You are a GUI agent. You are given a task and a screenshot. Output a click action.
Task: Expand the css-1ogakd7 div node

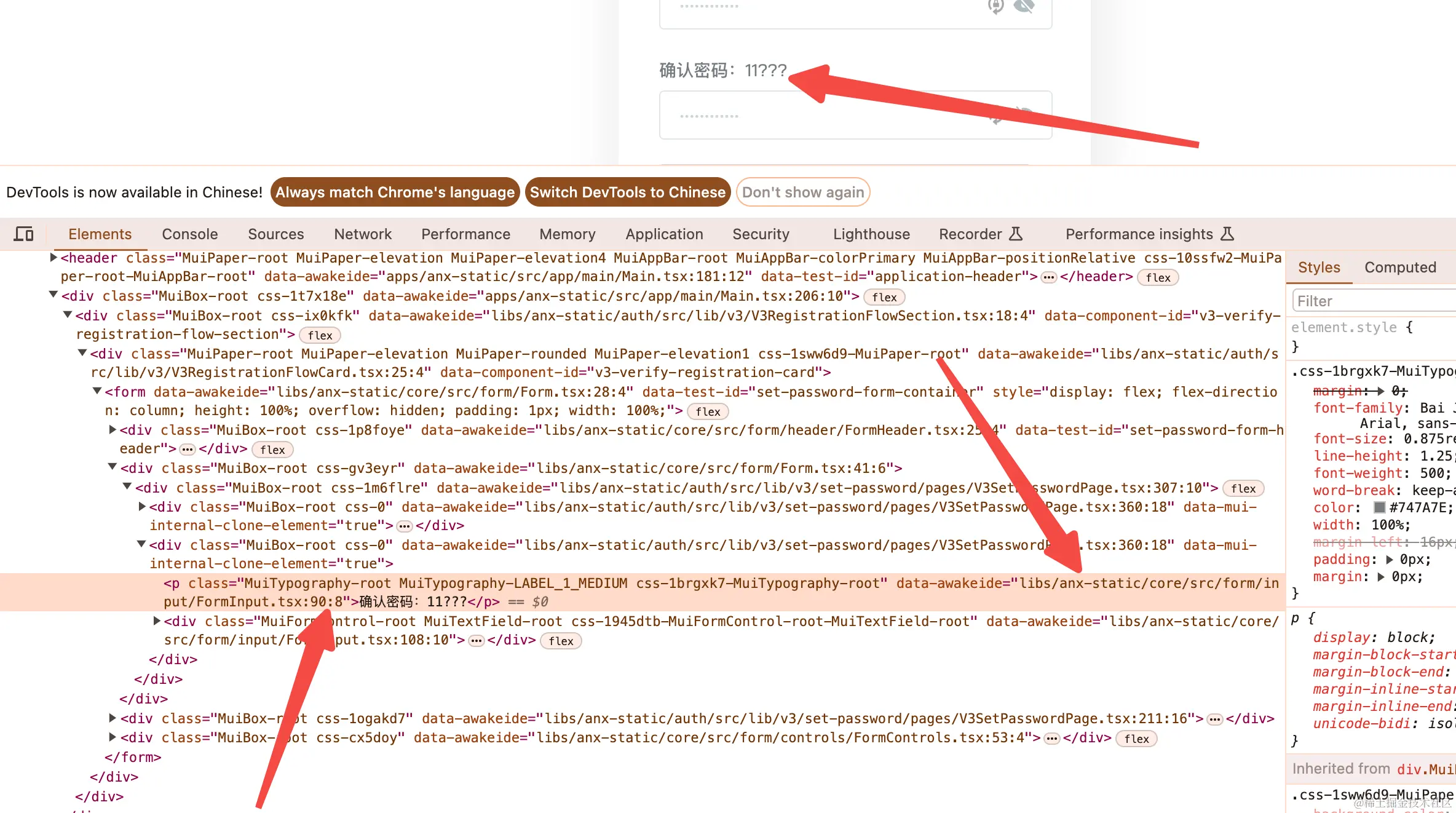[113, 718]
